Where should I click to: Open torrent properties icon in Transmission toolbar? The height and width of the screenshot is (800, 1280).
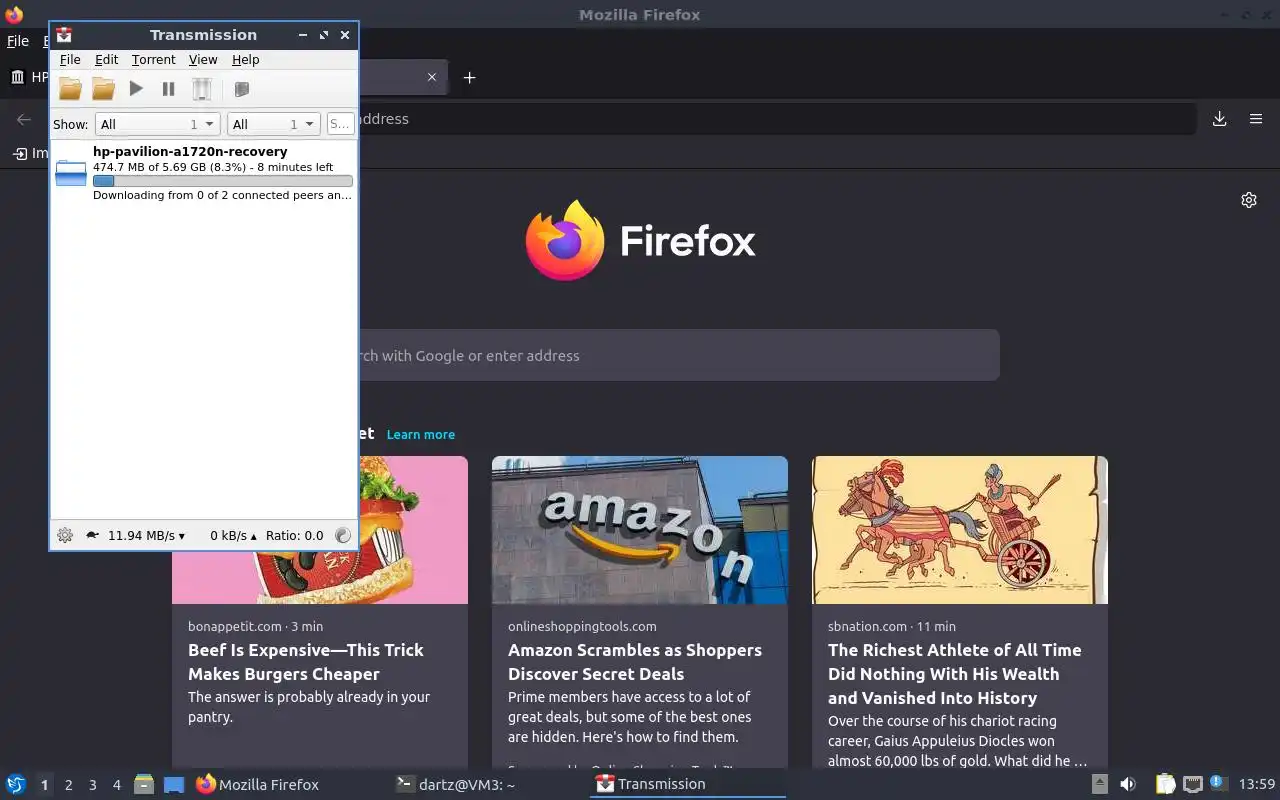tap(241, 89)
